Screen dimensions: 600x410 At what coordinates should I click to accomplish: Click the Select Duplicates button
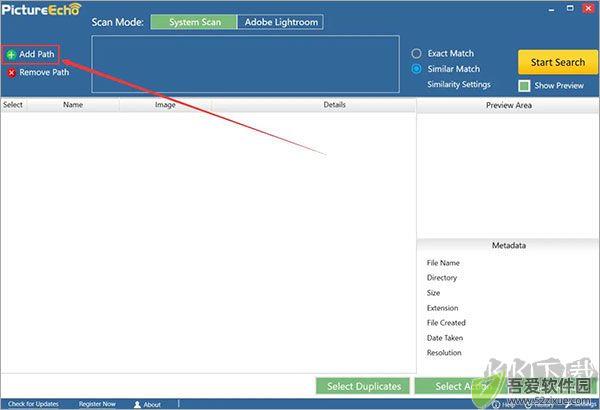point(363,386)
